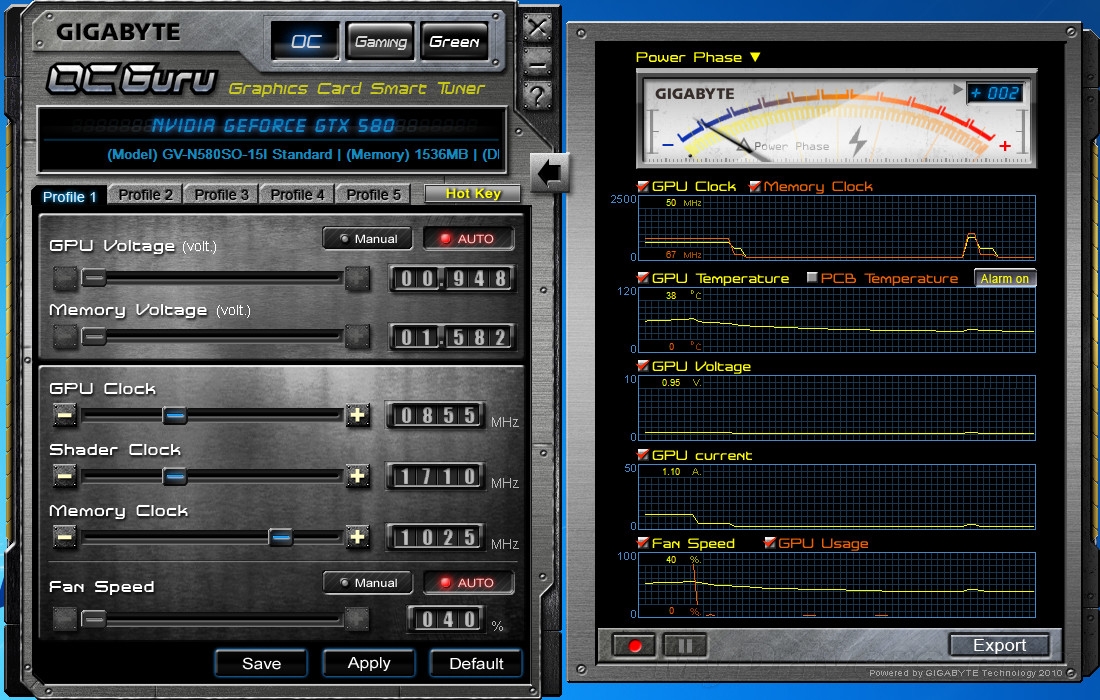
Task: Click Default button
Action: [476, 664]
